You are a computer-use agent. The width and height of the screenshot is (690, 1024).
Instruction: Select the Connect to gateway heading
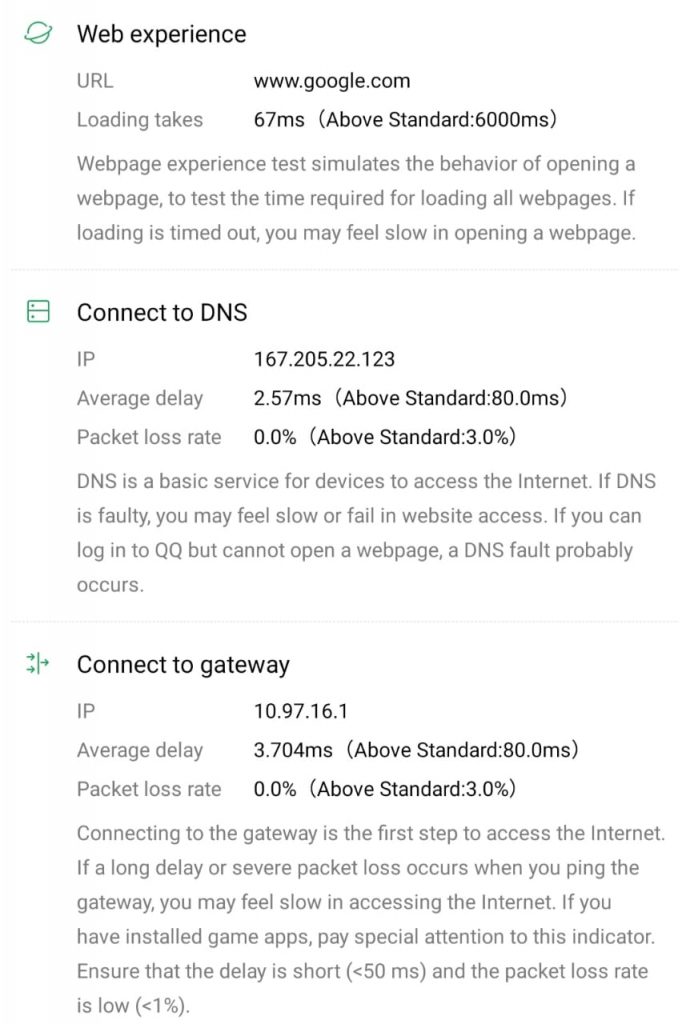(x=183, y=665)
